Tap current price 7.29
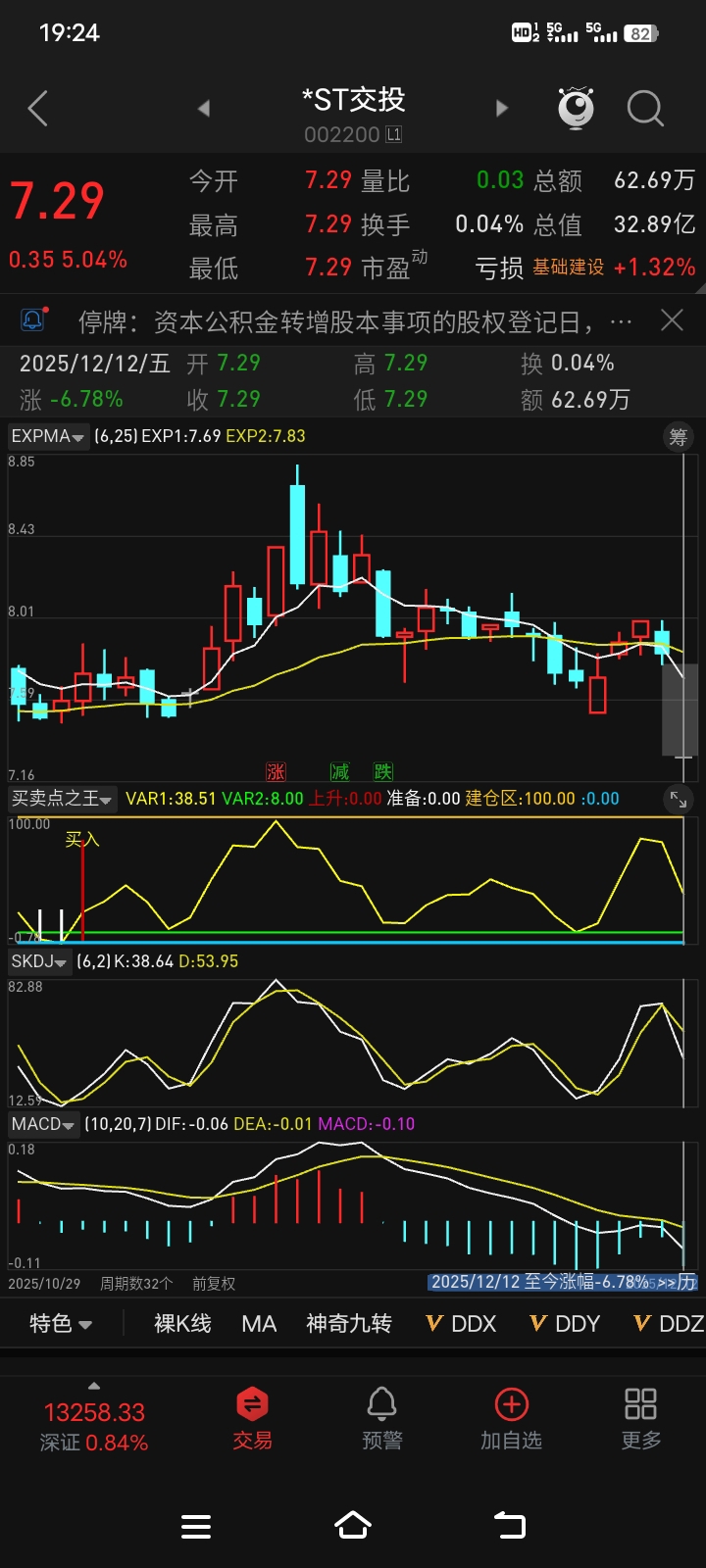 click(x=57, y=201)
